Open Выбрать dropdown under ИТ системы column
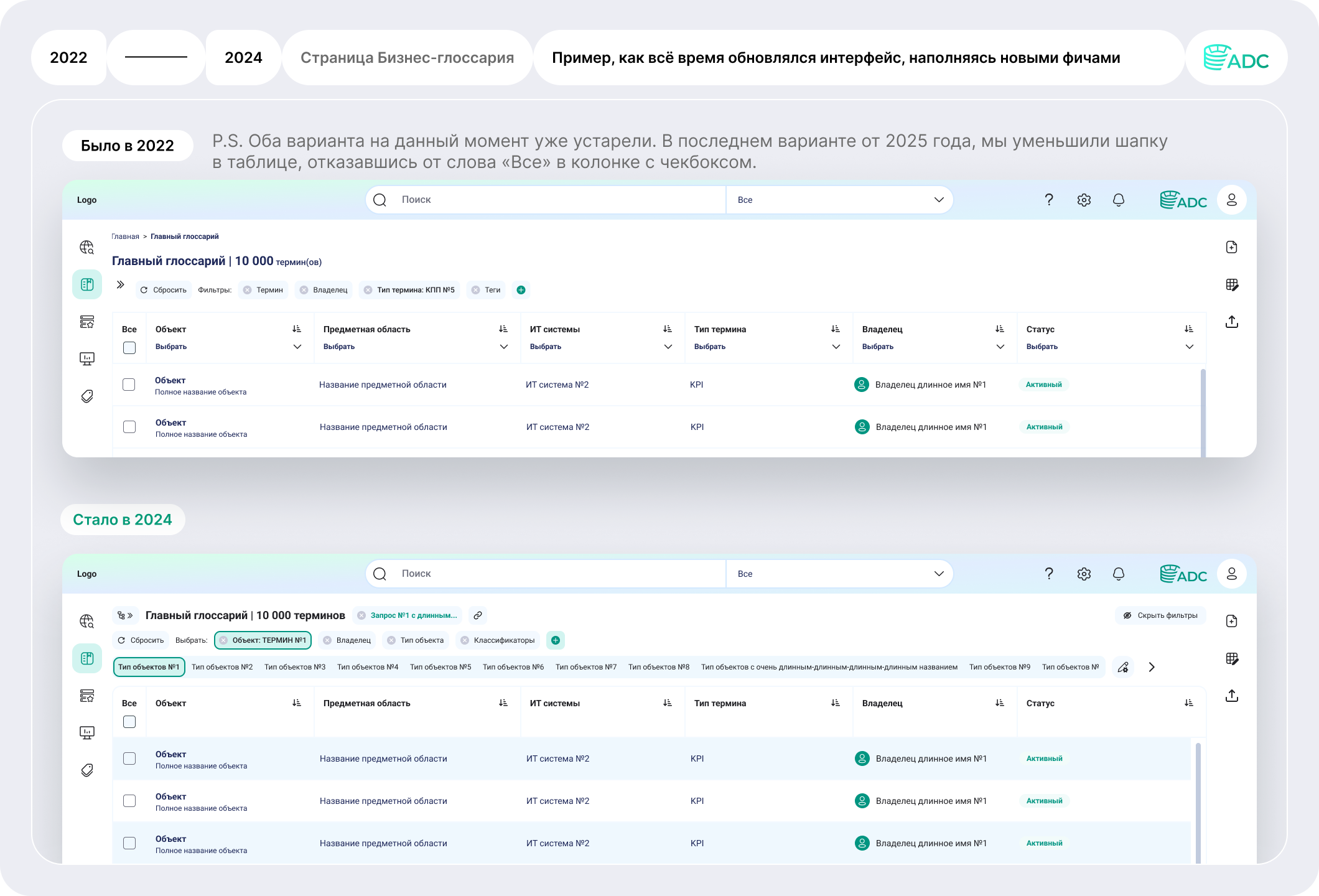The image size is (1319, 896). coord(601,347)
